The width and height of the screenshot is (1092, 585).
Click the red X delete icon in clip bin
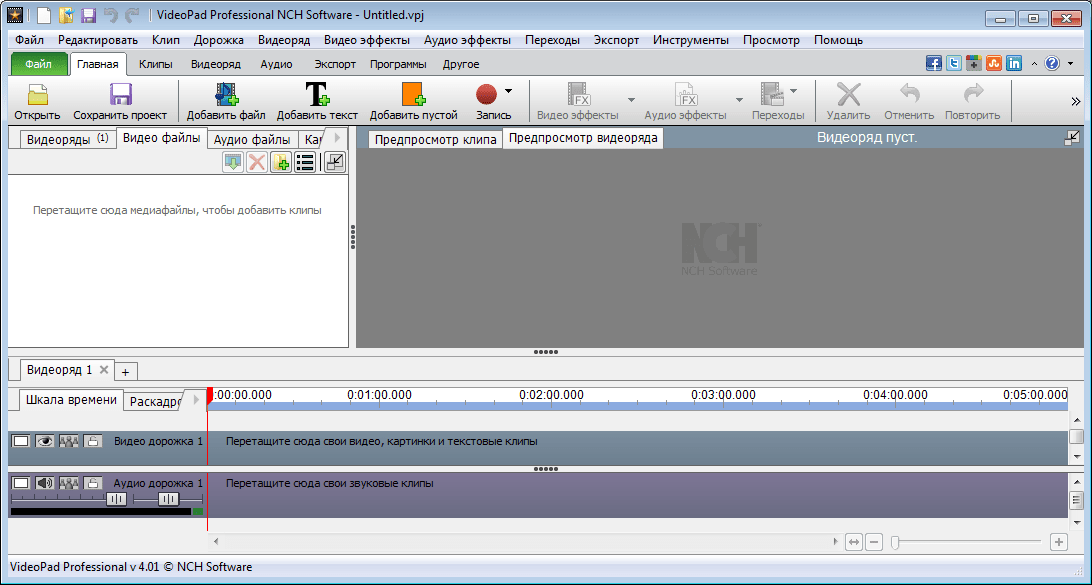[x=257, y=162]
